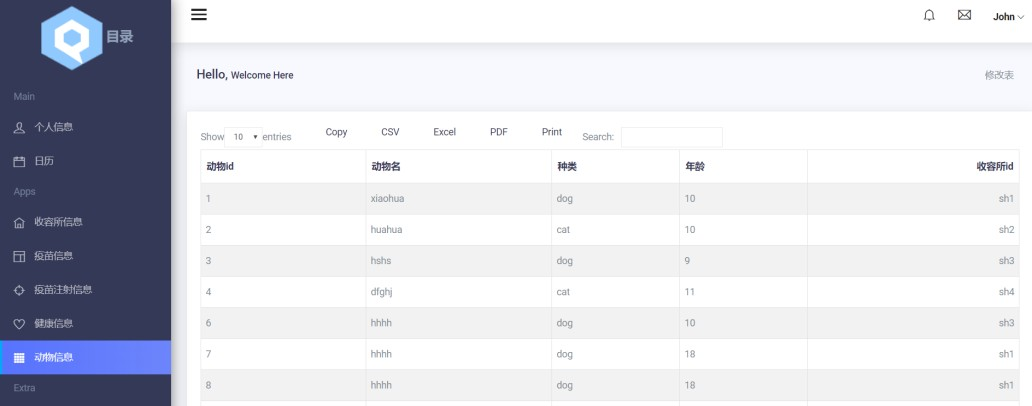Click the Search input field

671,137
